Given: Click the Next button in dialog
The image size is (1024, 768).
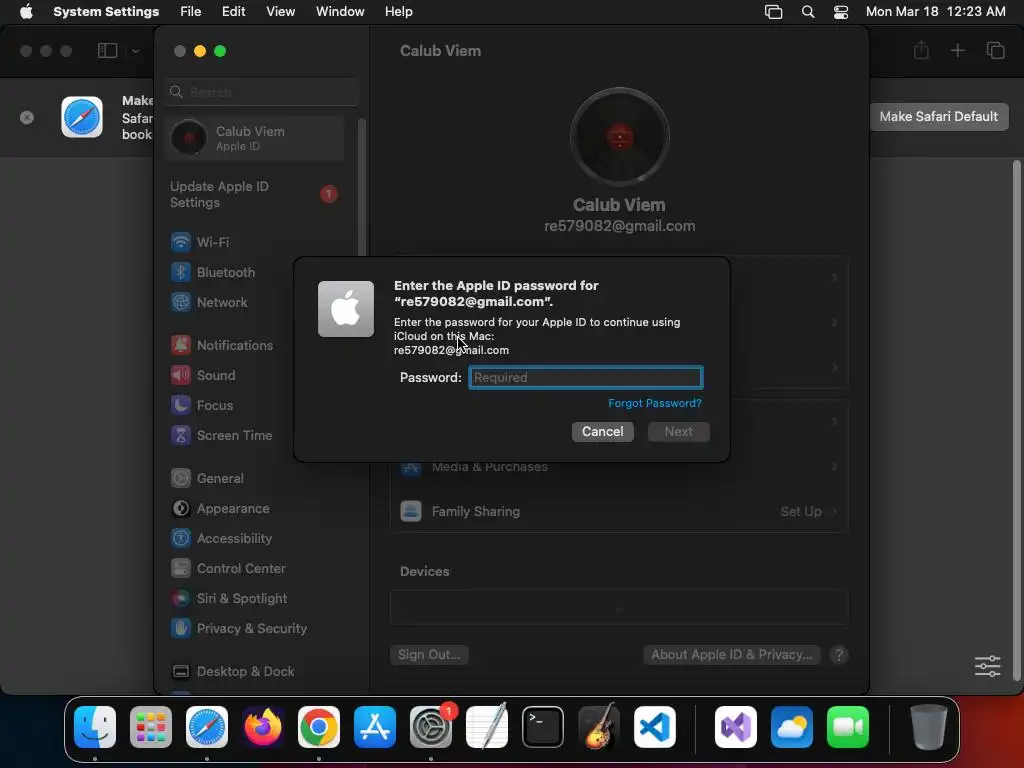Looking at the screenshot, I should tap(679, 432).
